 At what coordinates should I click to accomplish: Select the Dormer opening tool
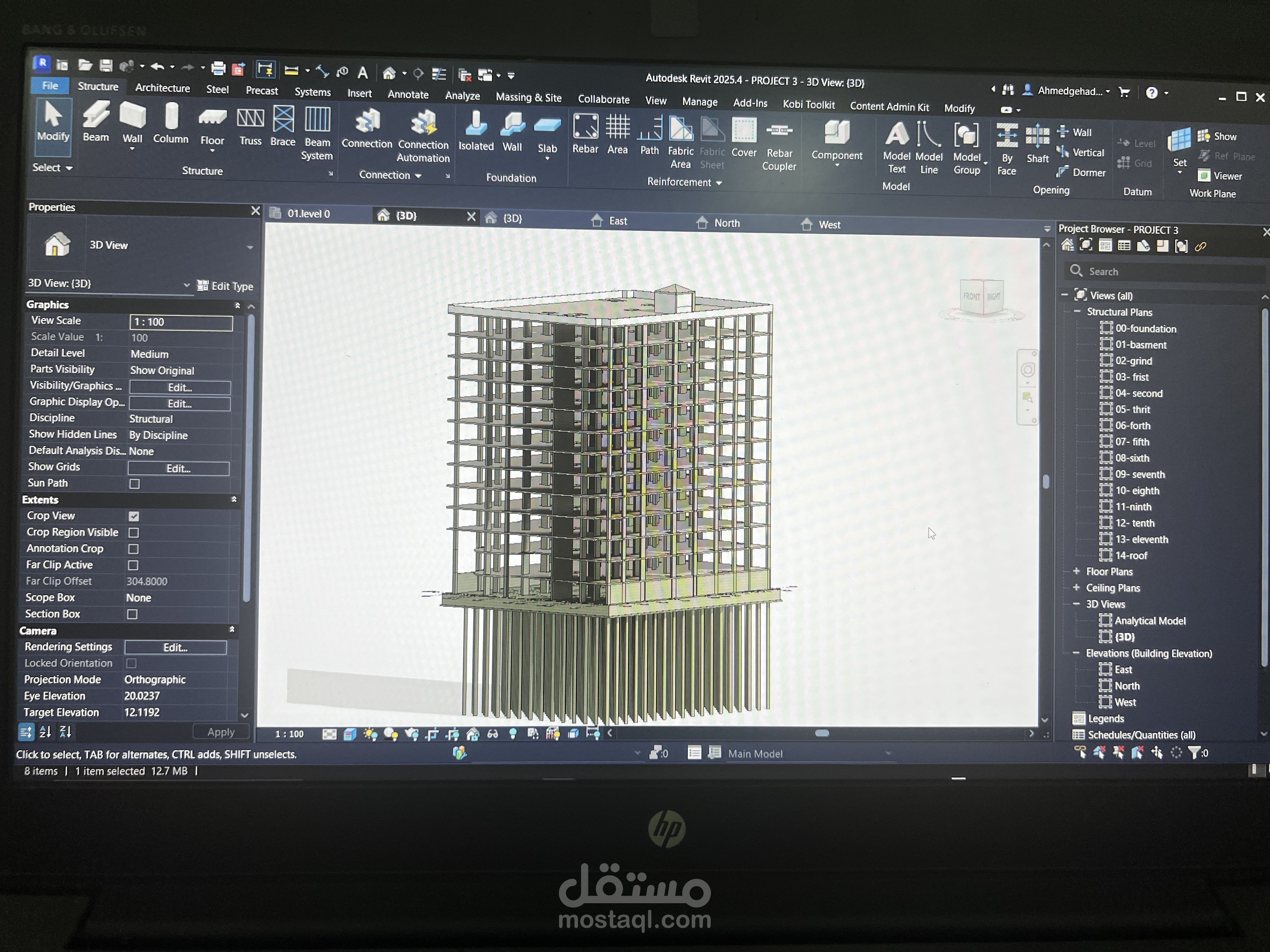coord(1081,172)
